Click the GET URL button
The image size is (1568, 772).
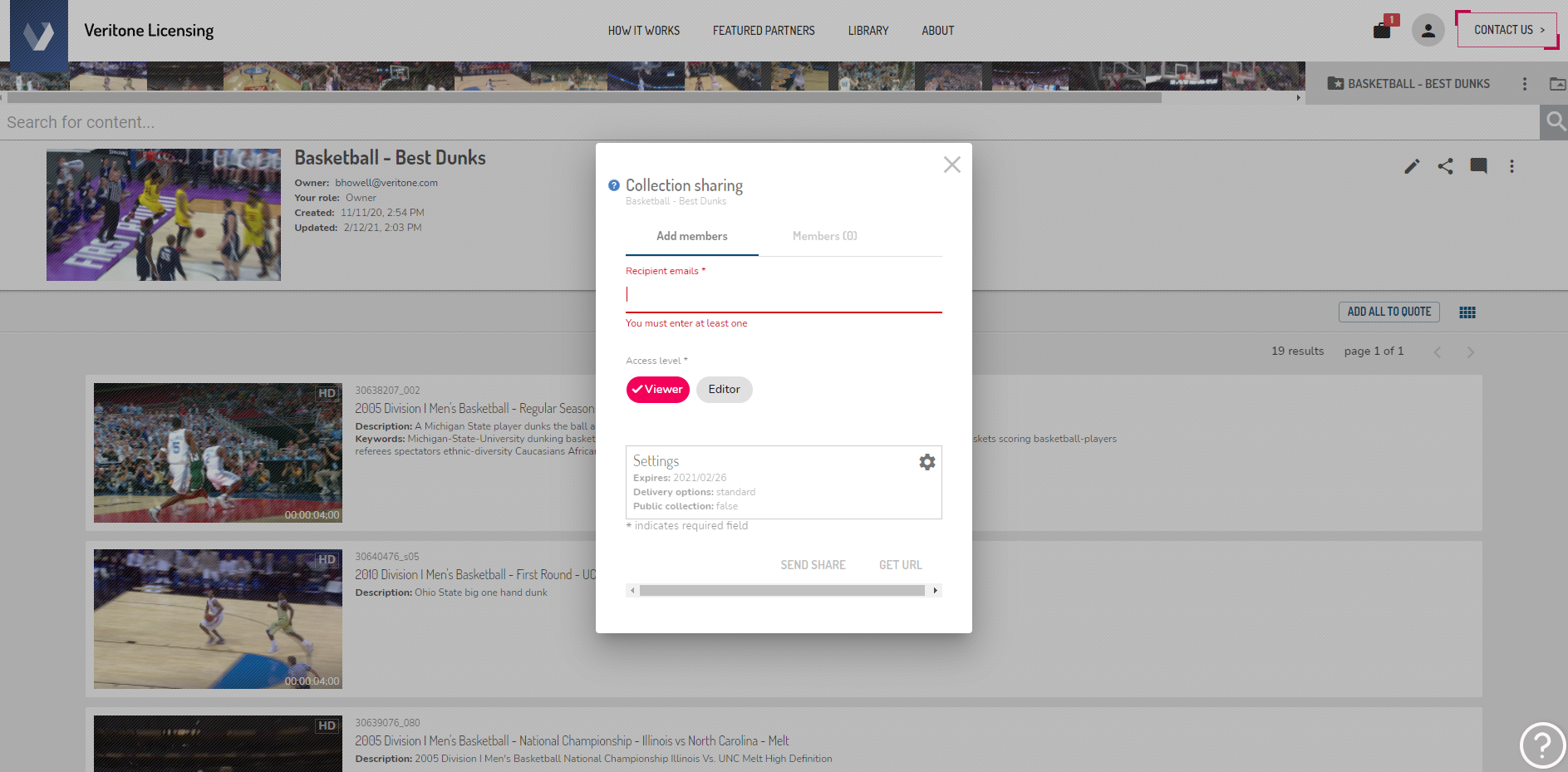click(x=901, y=565)
